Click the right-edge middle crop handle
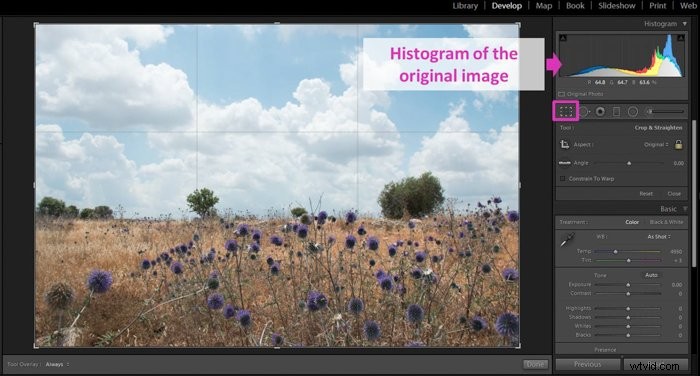 (519, 185)
